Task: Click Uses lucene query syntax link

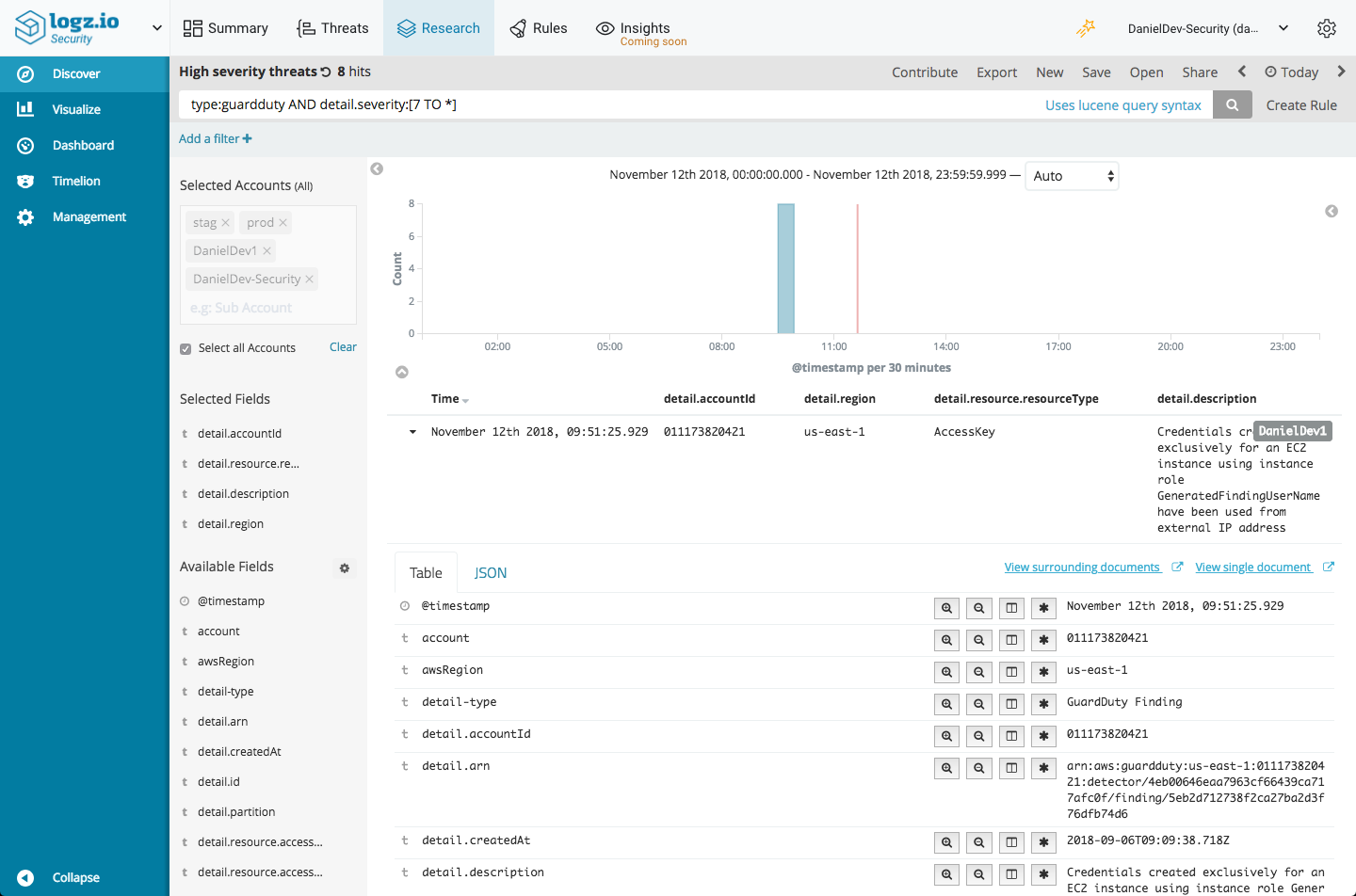Action: [x=1122, y=105]
